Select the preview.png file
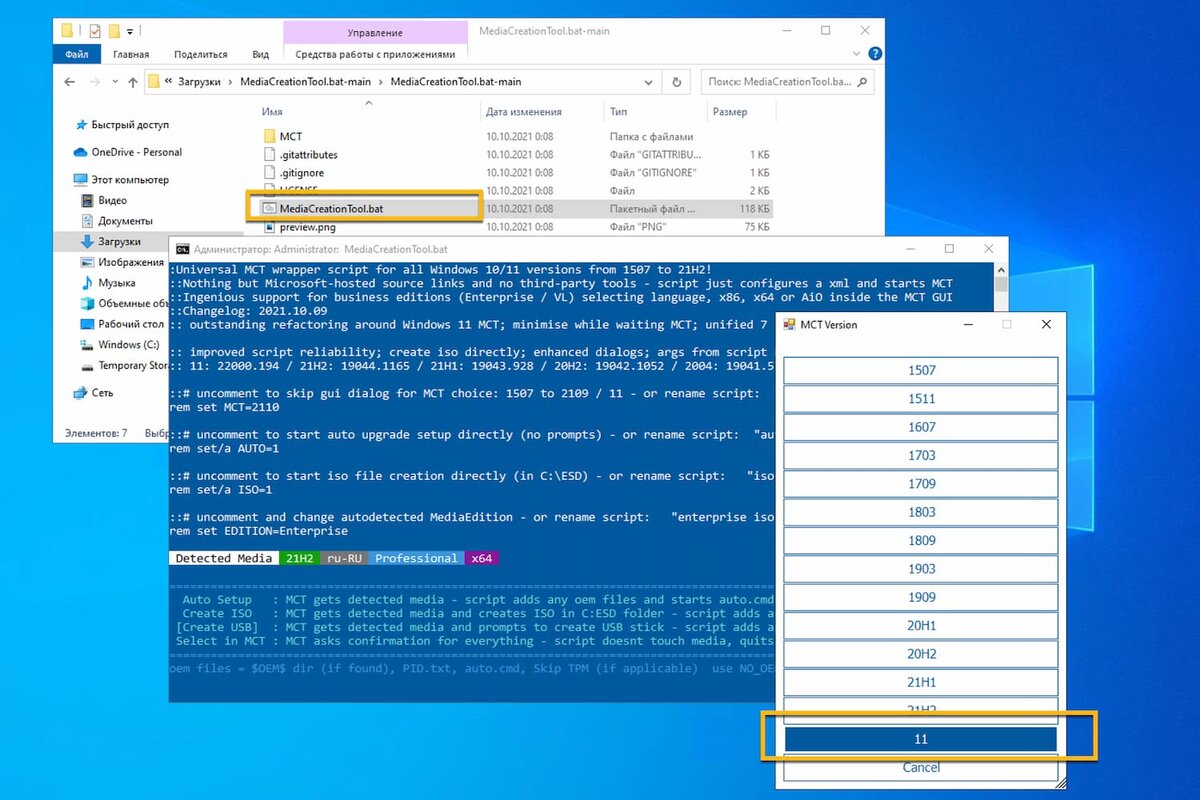This screenshot has height=800, width=1200. 307,227
